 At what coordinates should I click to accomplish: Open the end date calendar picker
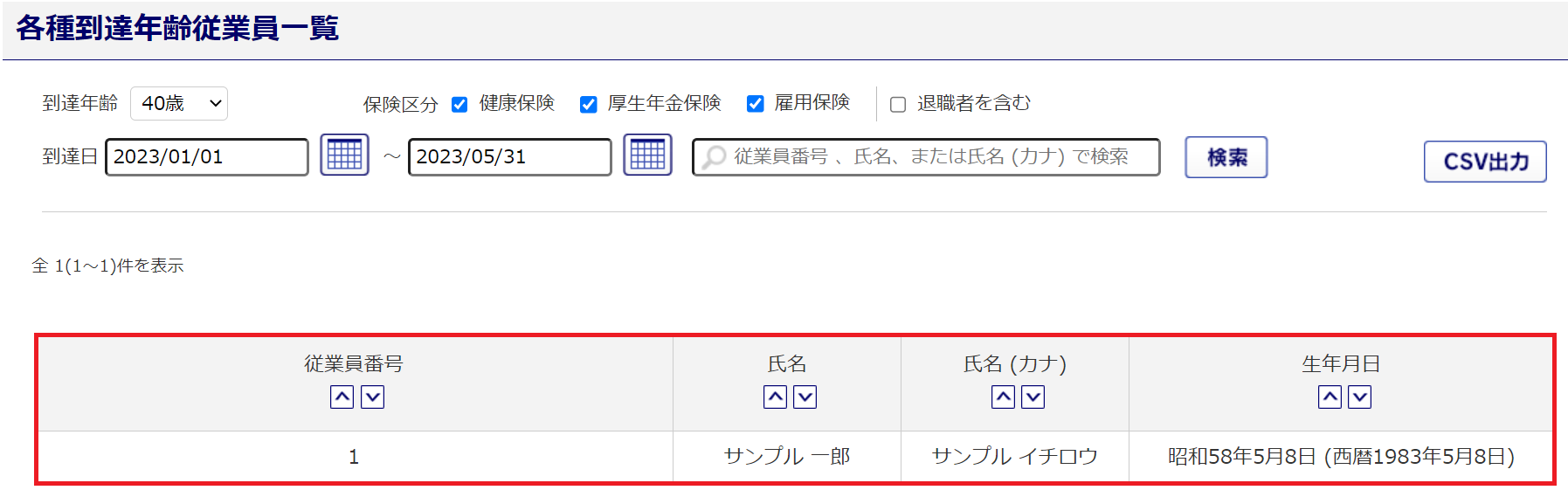tap(647, 155)
